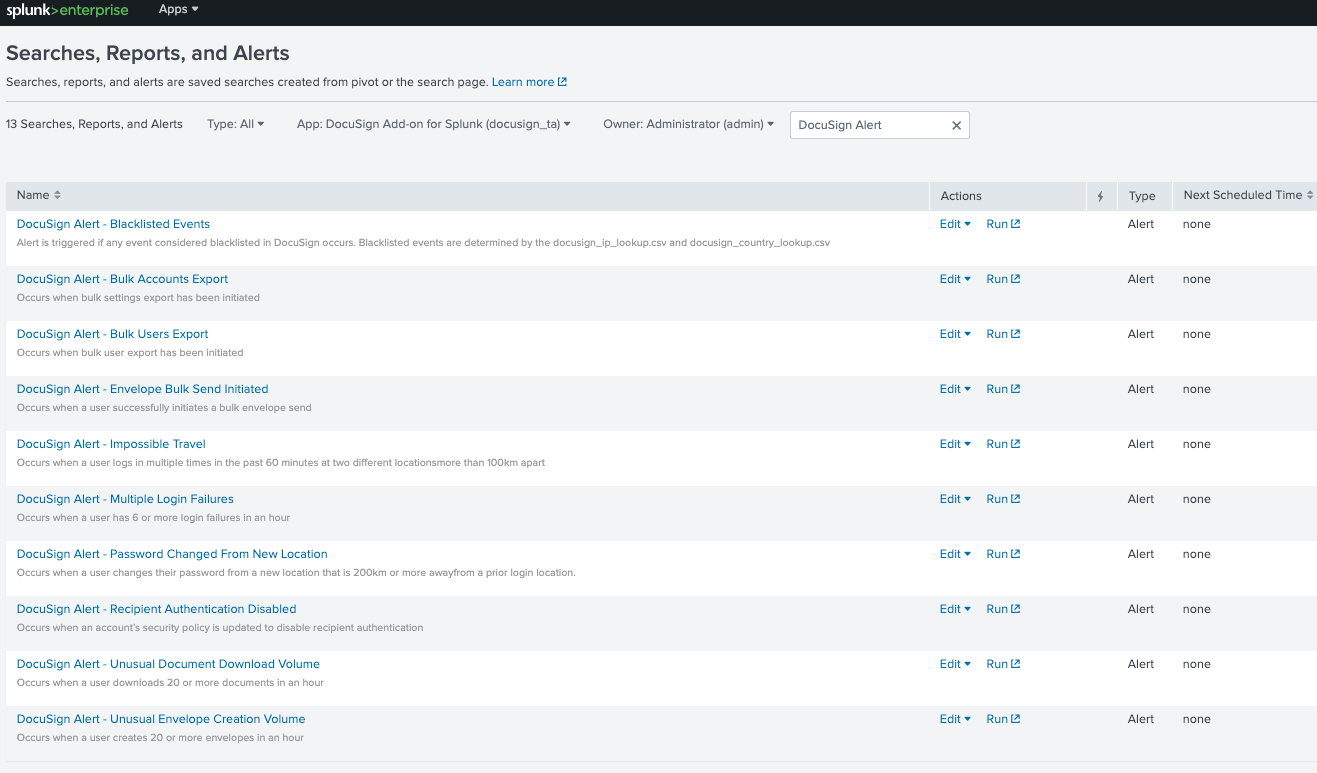Open DocuSign Alert - Unusual Envelope Creation Volume

161,719
